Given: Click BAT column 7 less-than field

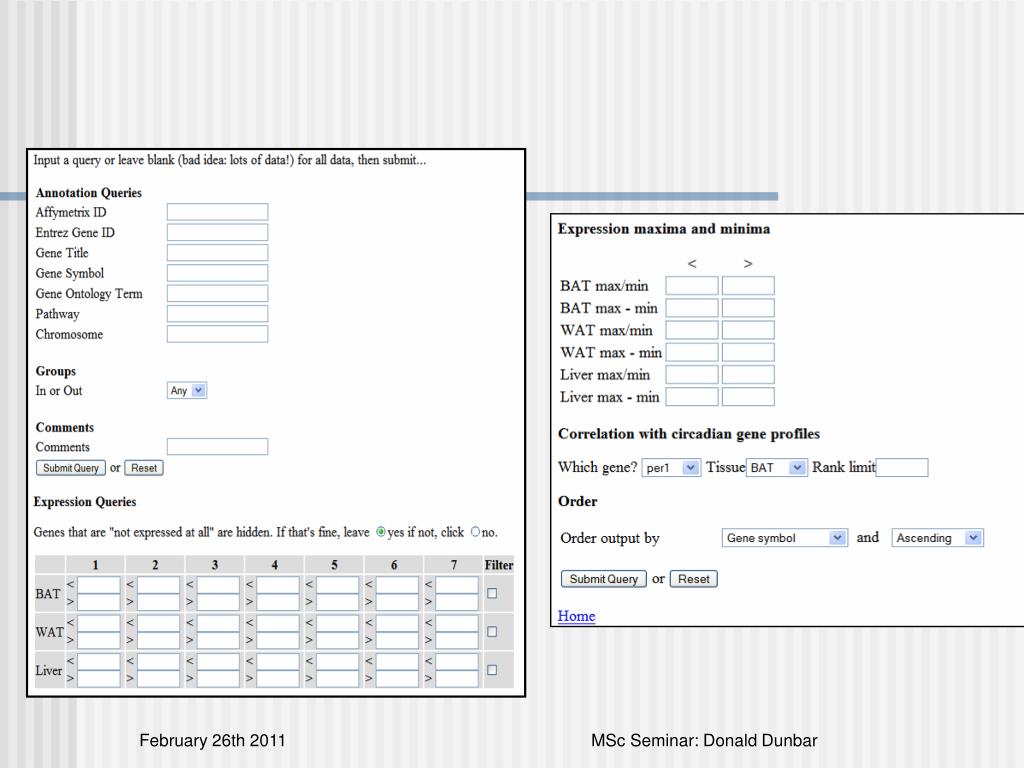Looking at the screenshot, I should click(x=457, y=585).
